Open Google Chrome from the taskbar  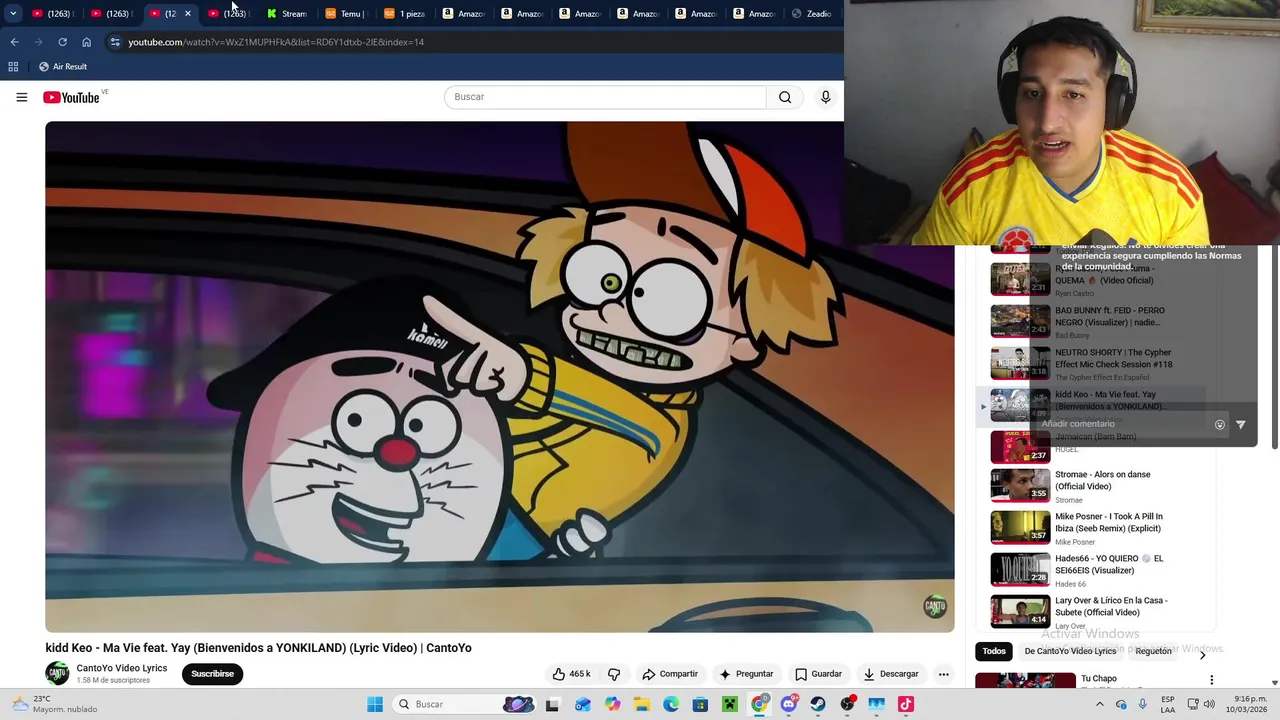point(759,704)
